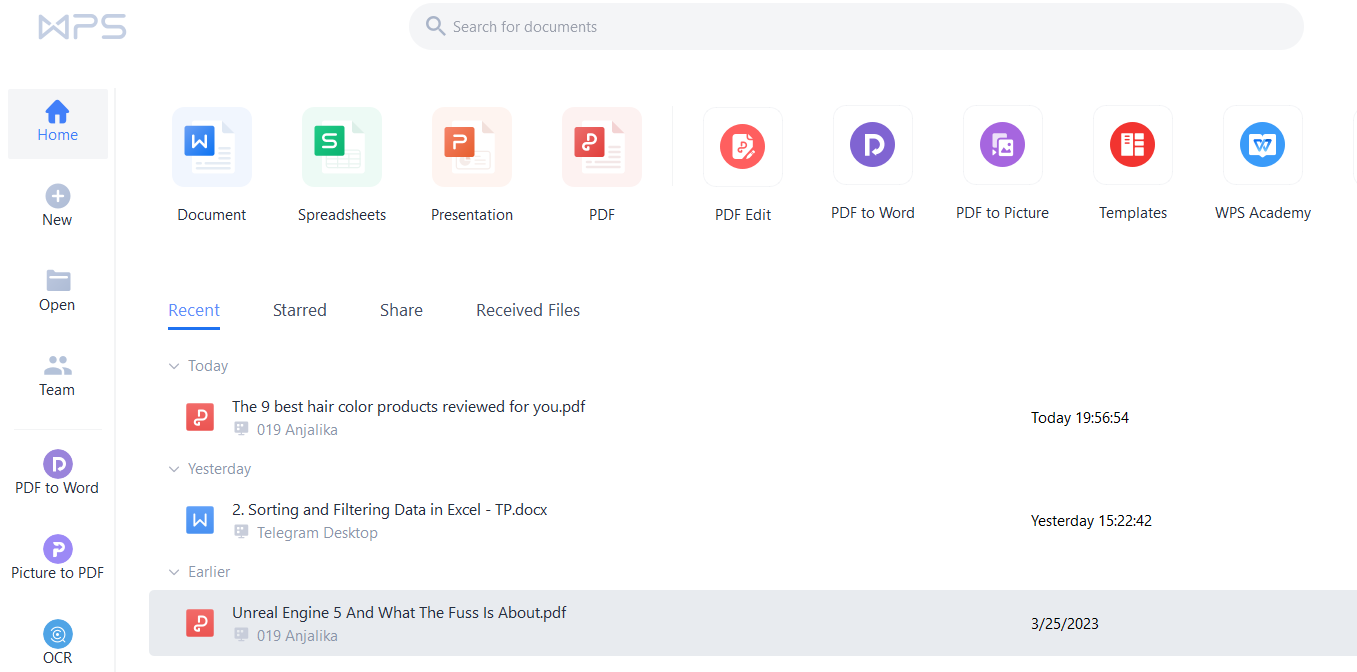Collapse the Yesterday group
Viewport: 1357px width, 672px height.
pyautogui.click(x=174, y=469)
